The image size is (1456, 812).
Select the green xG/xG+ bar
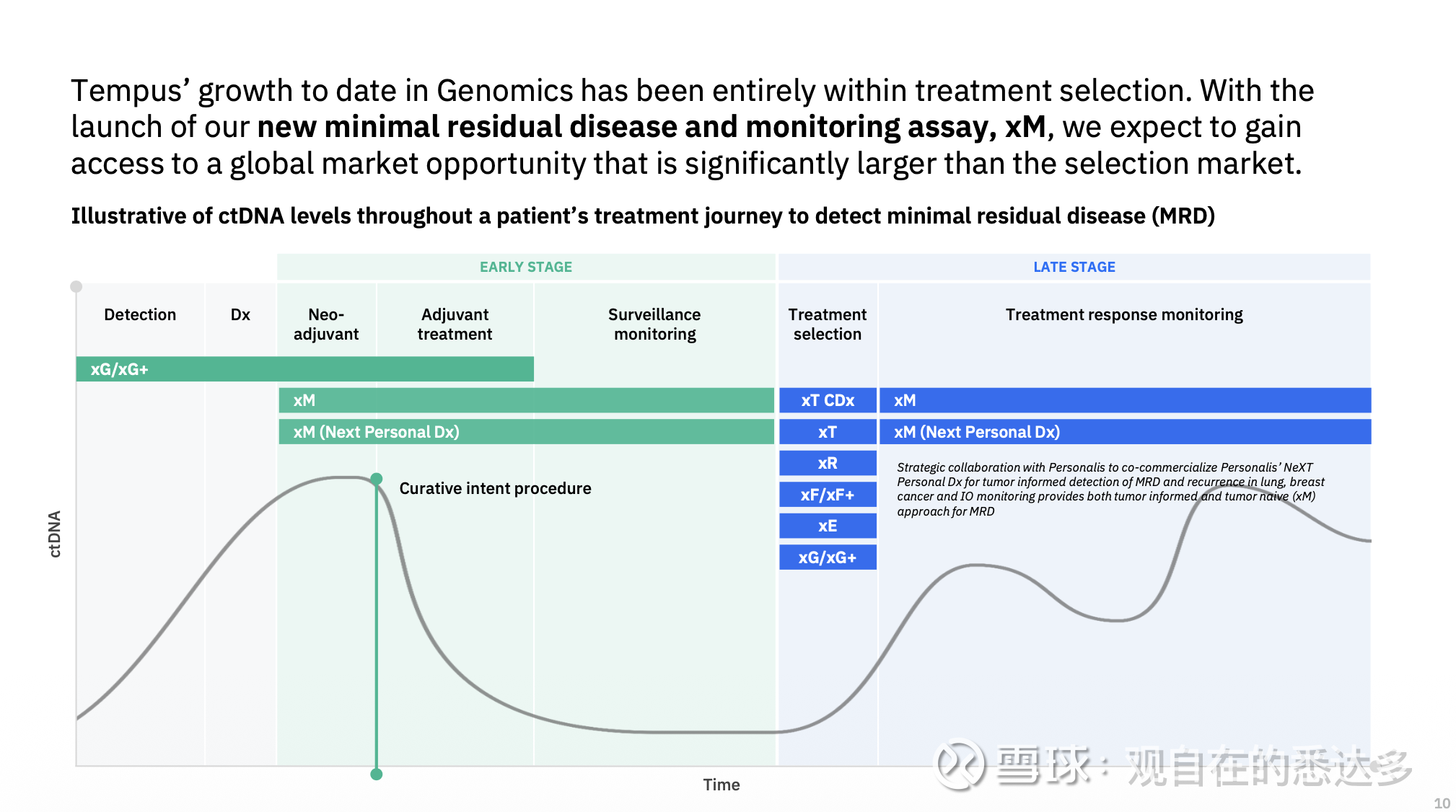point(304,369)
